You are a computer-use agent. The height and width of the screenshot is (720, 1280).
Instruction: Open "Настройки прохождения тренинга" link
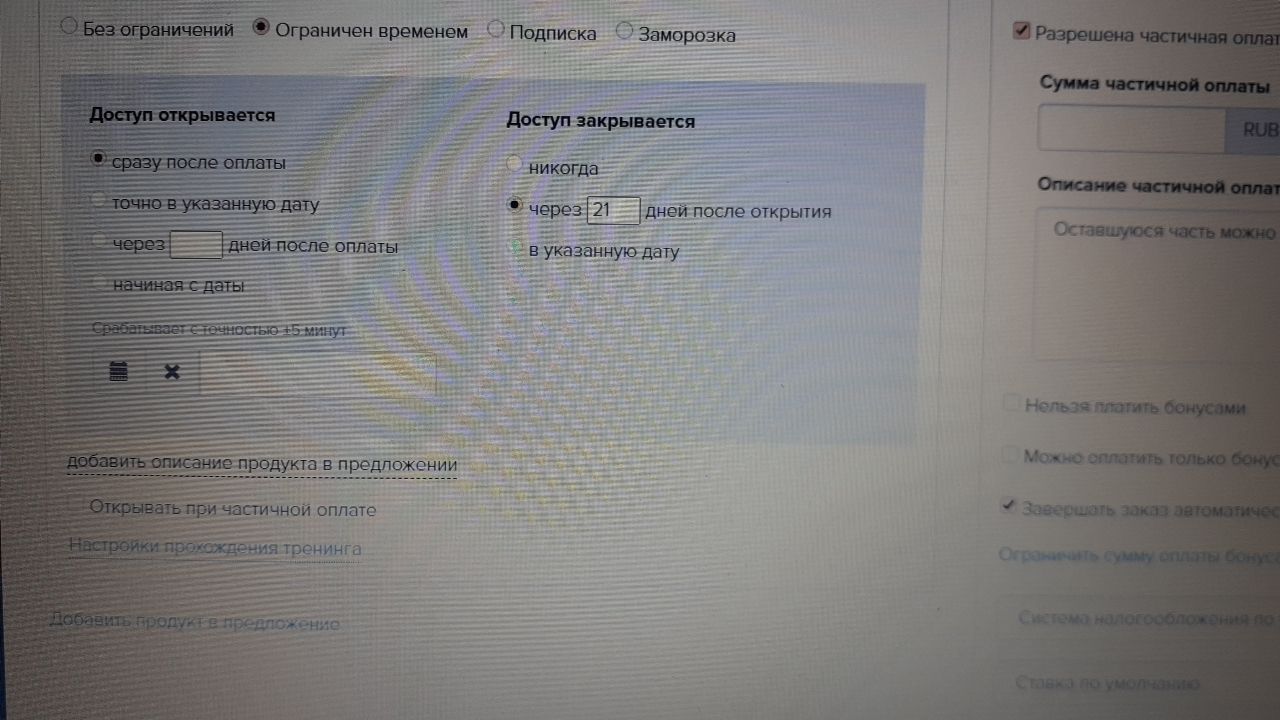click(215, 548)
